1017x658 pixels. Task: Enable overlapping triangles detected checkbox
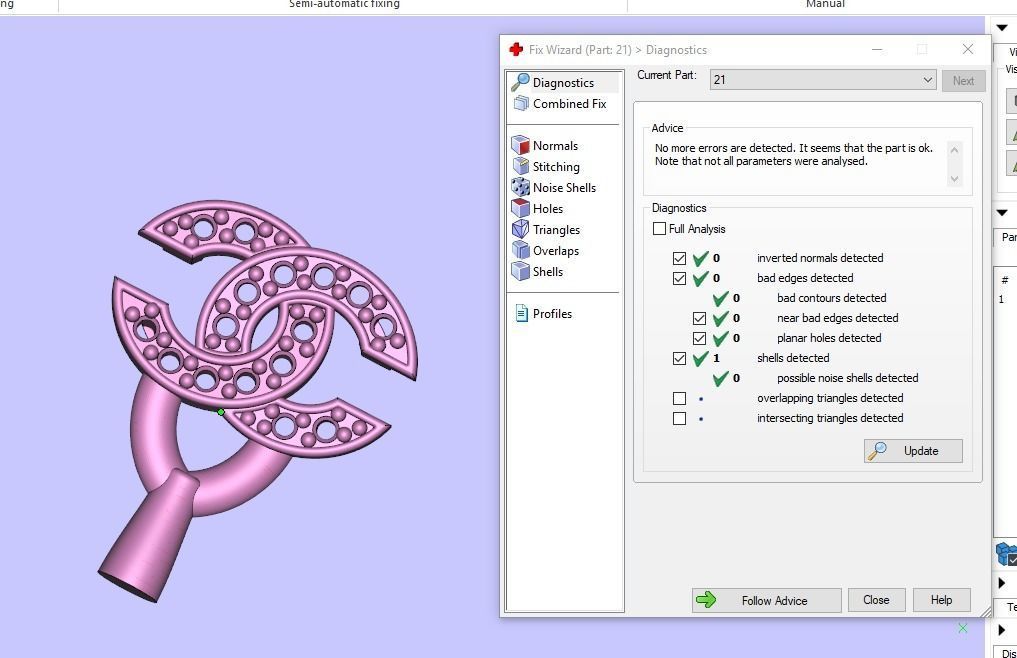point(679,398)
